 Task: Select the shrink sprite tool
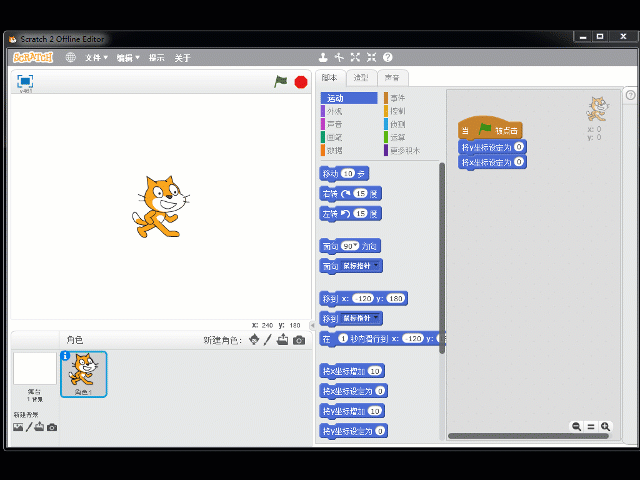pyautogui.click(x=371, y=58)
